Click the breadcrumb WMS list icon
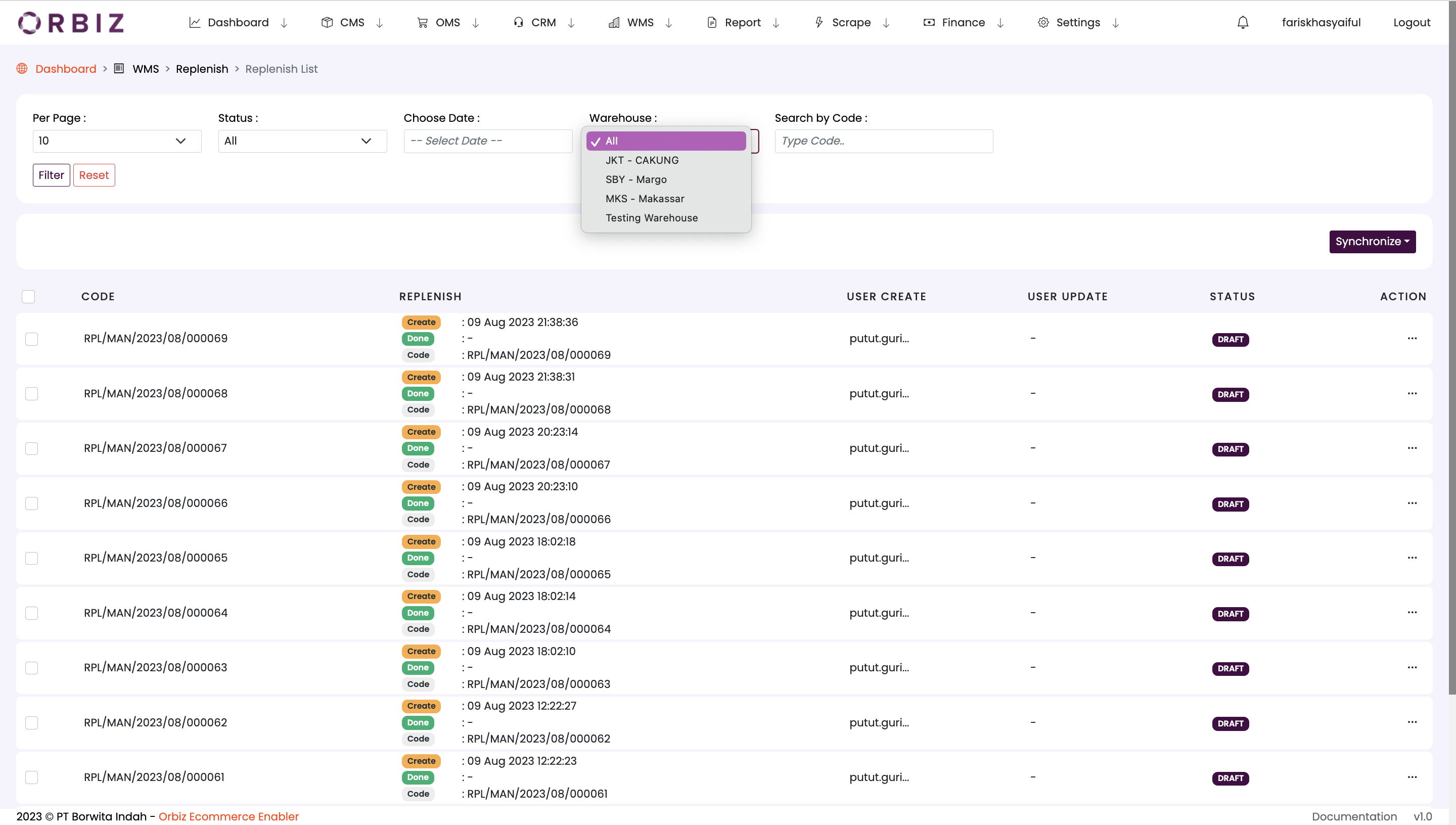Viewport: 1456px width, 825px height. 119,69
